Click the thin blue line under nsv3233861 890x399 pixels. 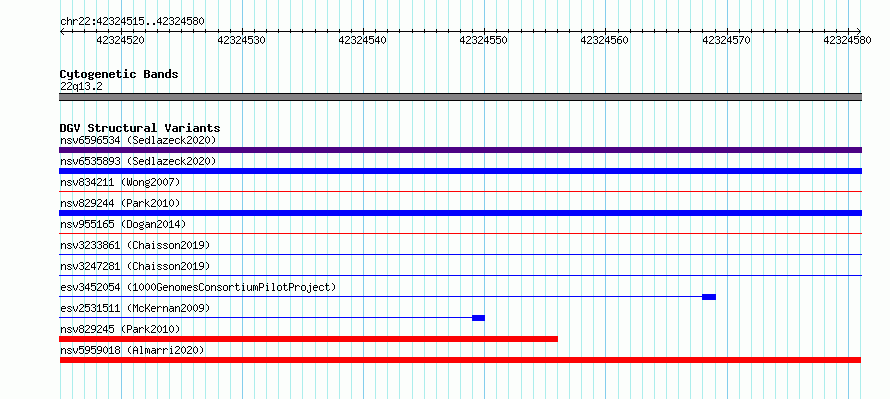click(x=460, y=255)
